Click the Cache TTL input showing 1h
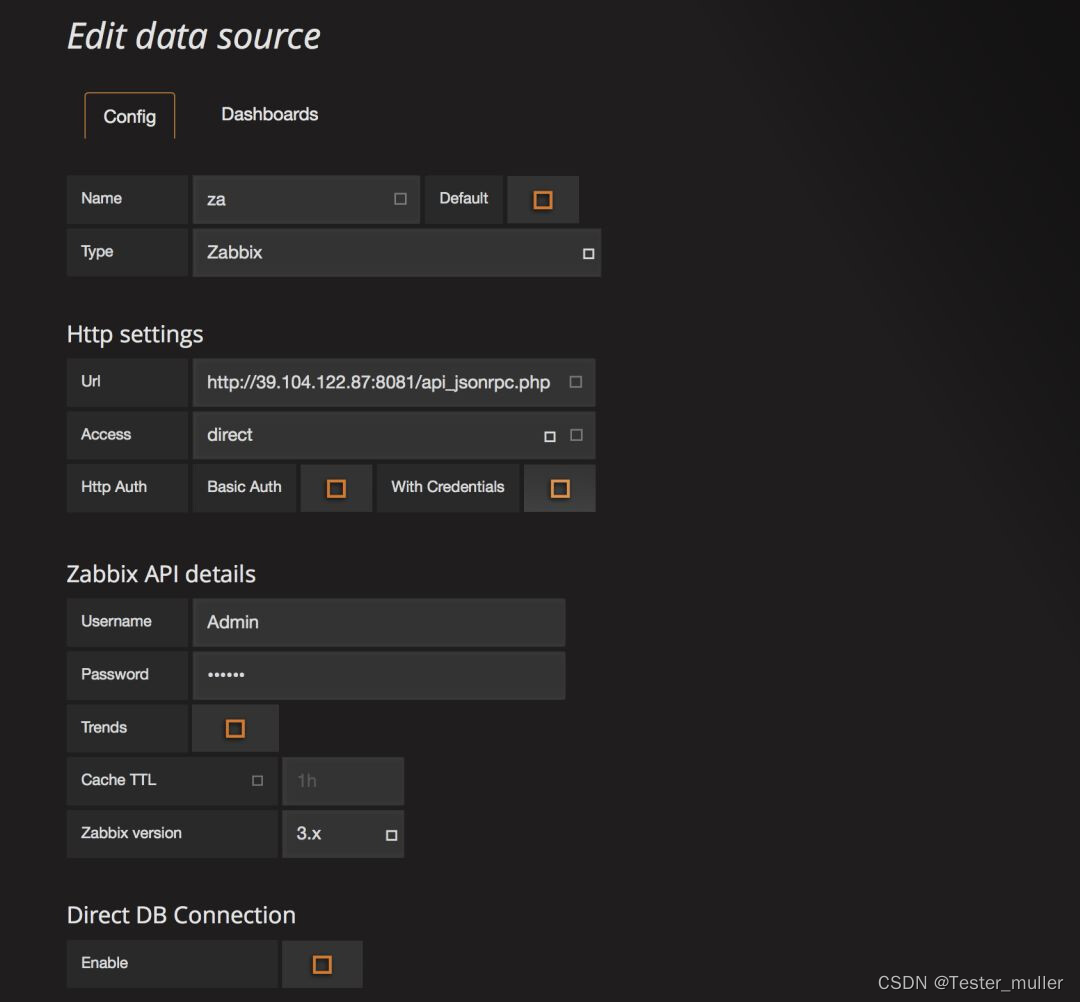The image size is (1080, 1002). (343, 782)
